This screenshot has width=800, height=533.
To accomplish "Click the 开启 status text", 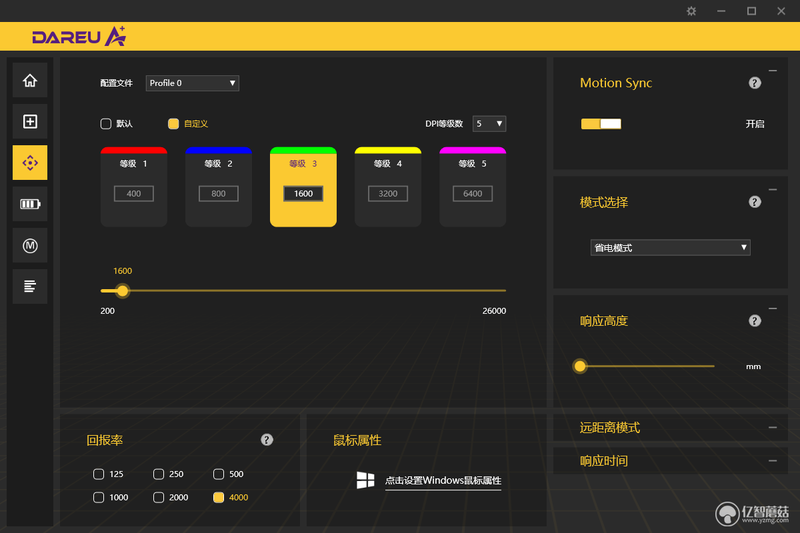I will pyautogui.click(x=755, y=124).
